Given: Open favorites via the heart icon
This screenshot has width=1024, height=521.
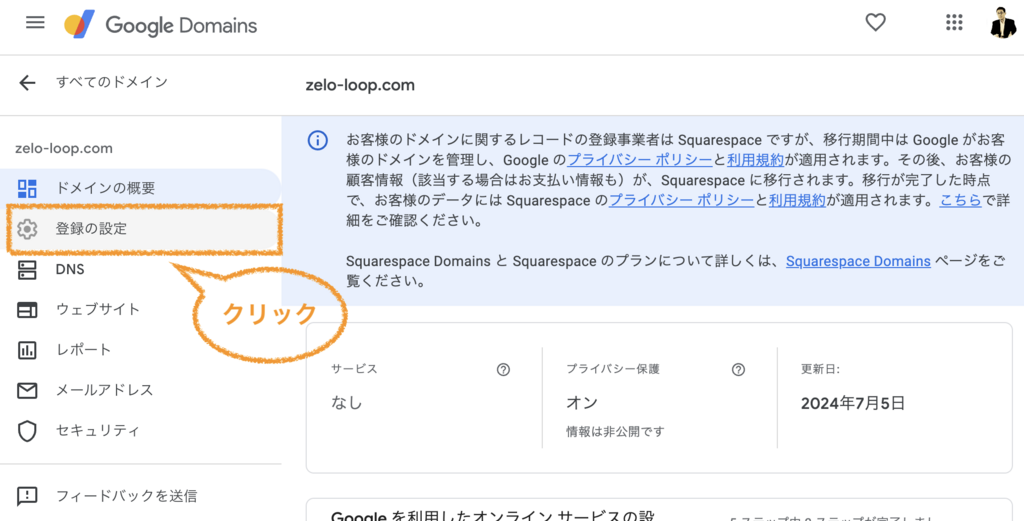Looking at the screenshot, I should pos(875,23).
